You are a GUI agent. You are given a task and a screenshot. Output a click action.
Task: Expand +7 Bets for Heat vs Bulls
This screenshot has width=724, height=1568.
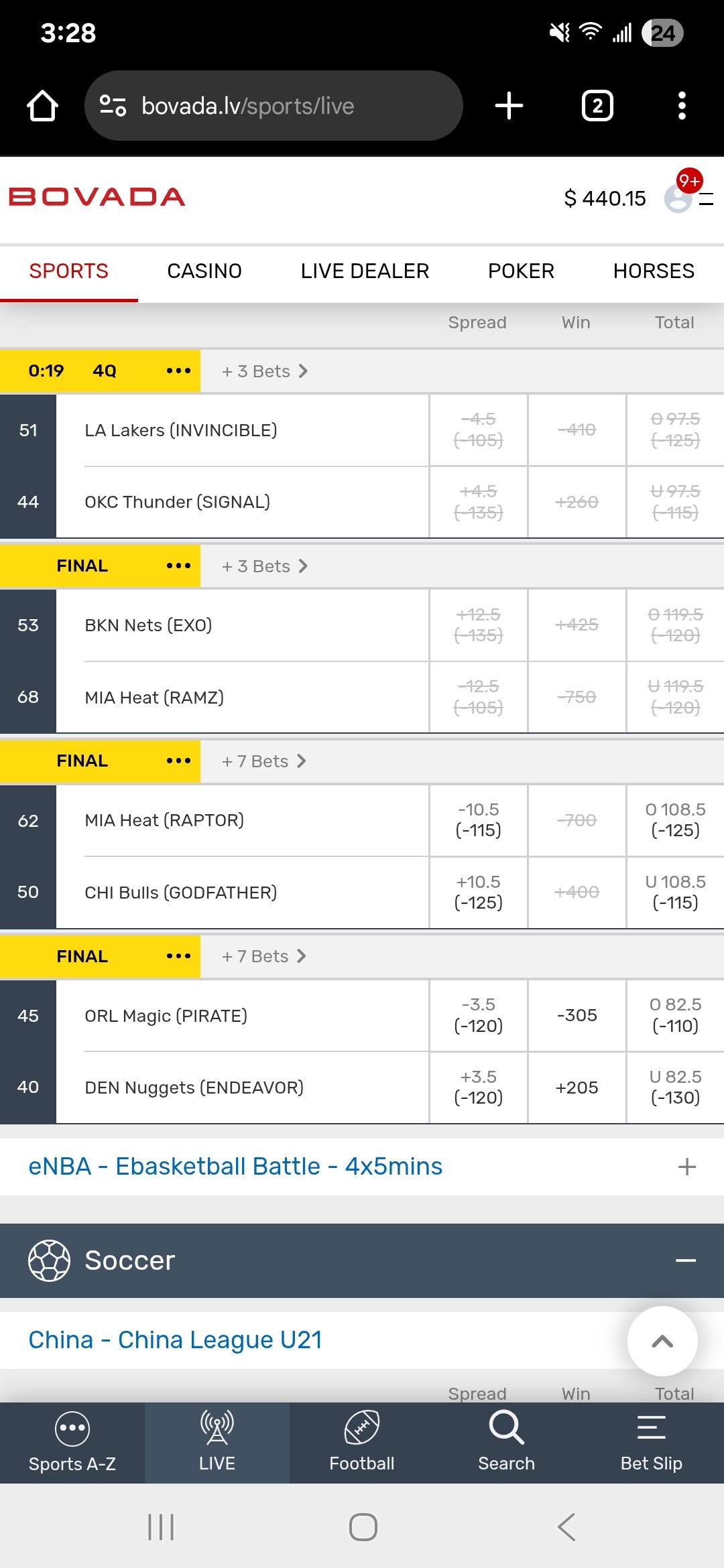click(x=263, y=761)
